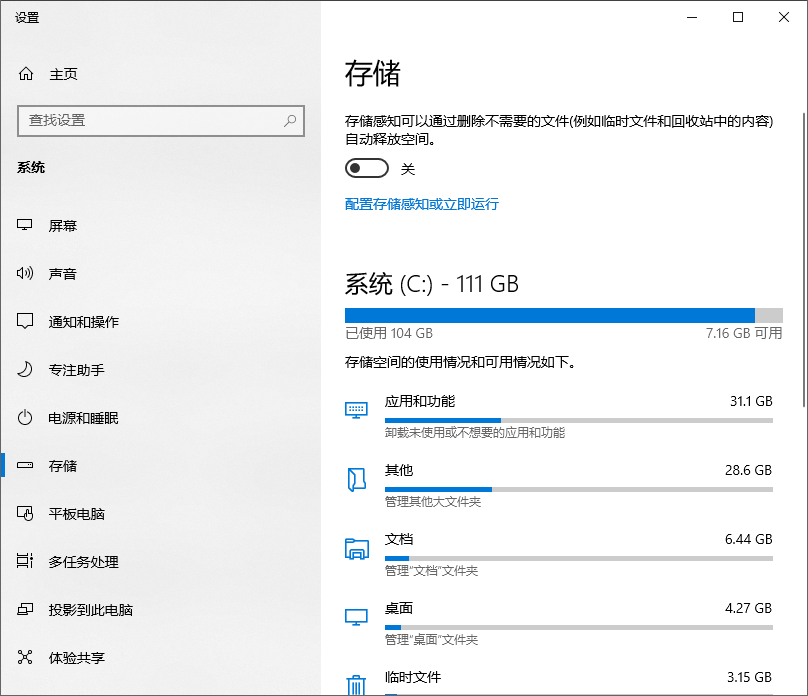Image resolution: width=808 pixels, height=696 pixels.
Task: Click the 文档 folder icon
Action: click(x=357, y=548)
